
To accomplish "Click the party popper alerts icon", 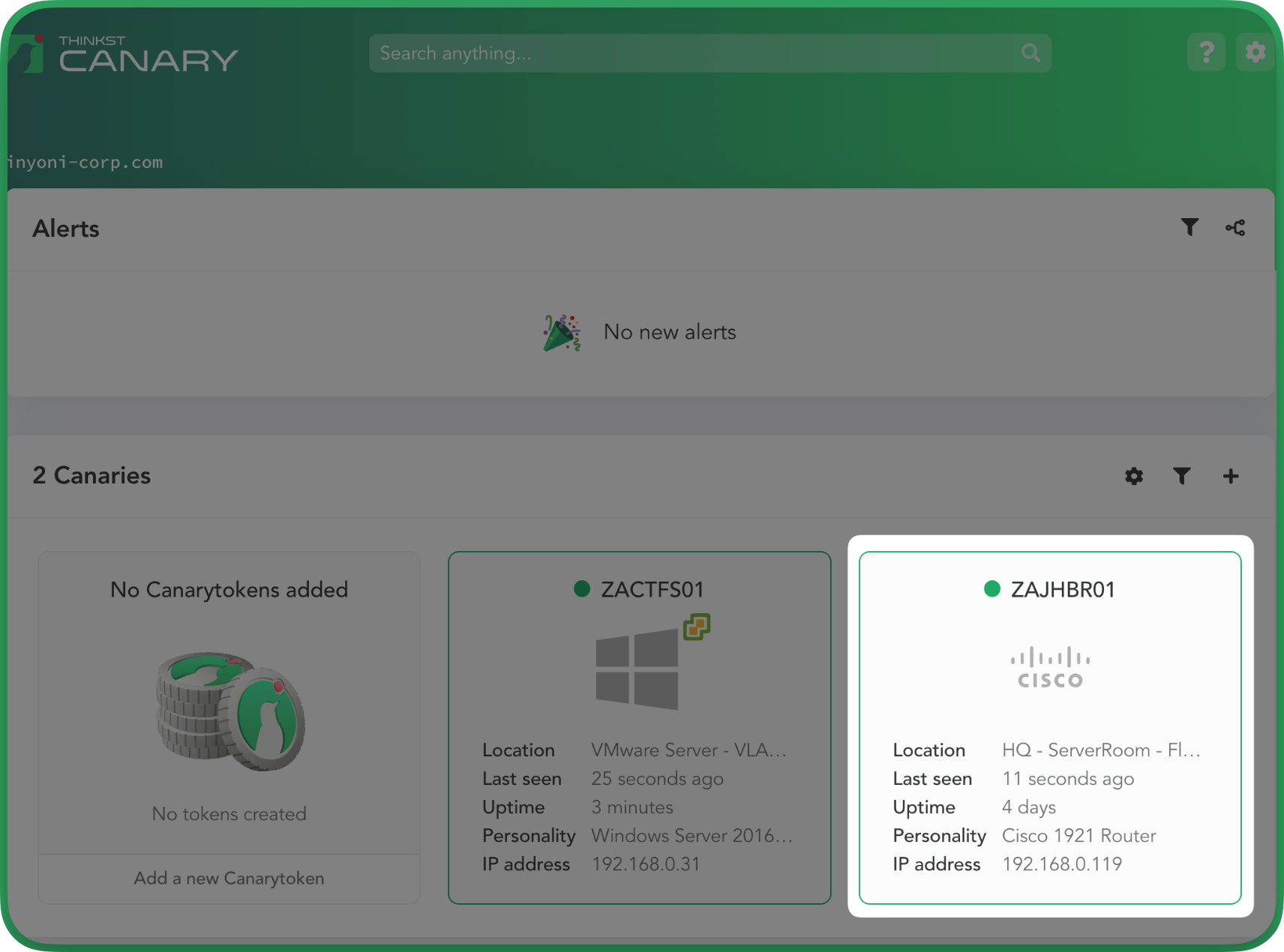I will coord(562,333).
